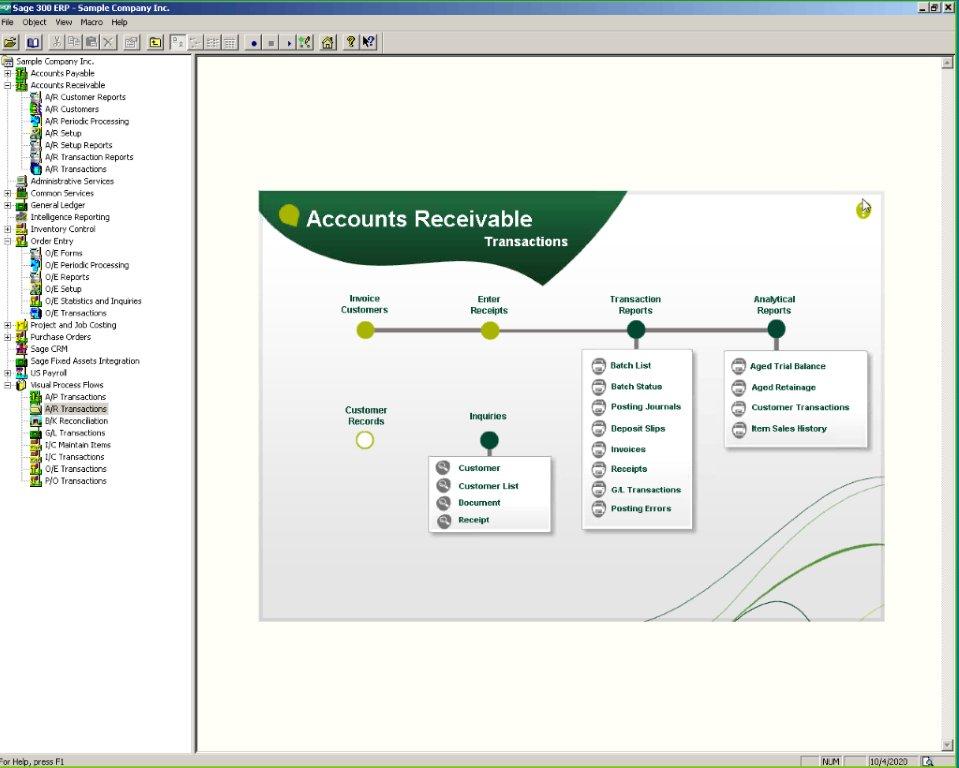Click the Posting Journals report link
This screenshot has width=959, height=768.
[x=645, y=407]
